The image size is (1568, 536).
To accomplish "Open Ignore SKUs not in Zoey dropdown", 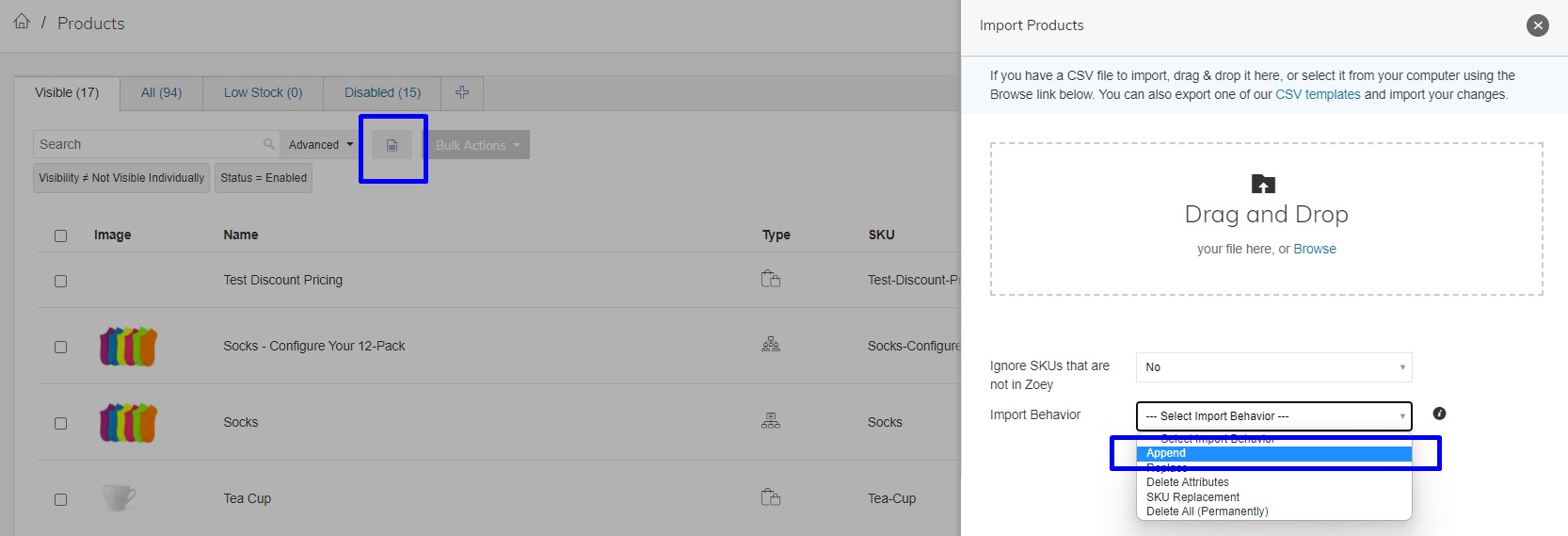I will [x=1274, y=367].
